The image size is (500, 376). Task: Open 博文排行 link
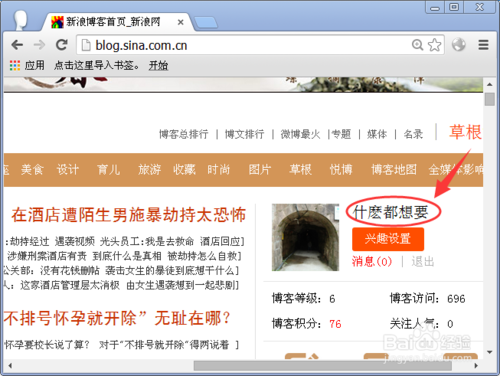(x=244, y=134)
